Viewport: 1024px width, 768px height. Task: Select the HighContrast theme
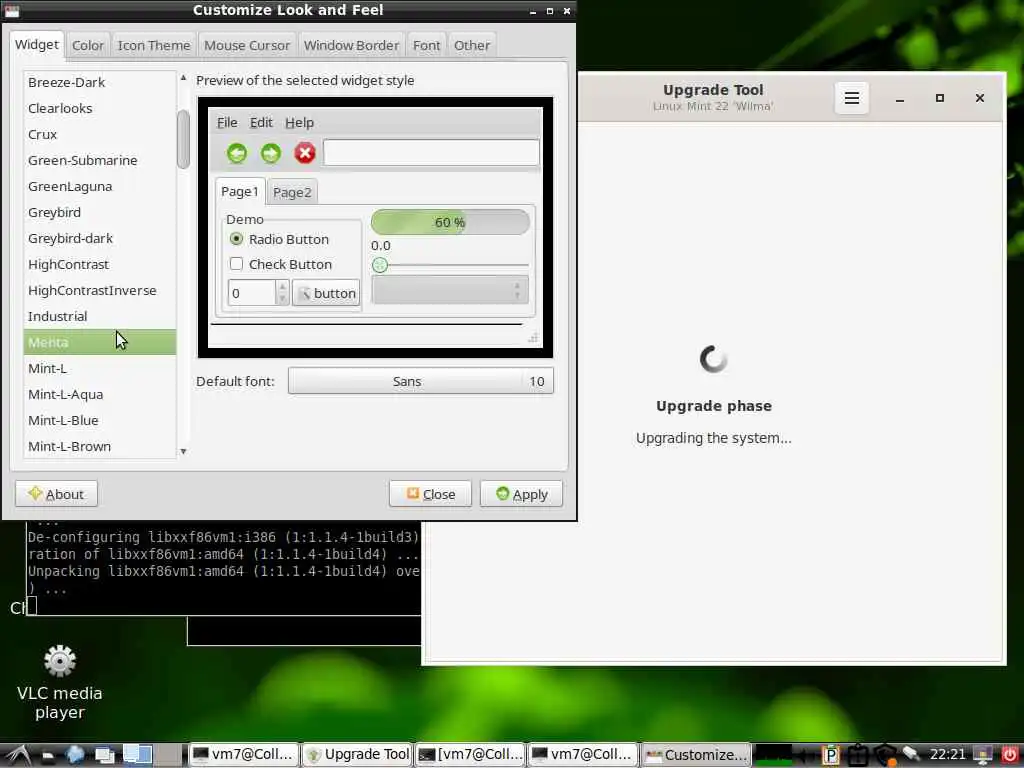click(100, 264)
